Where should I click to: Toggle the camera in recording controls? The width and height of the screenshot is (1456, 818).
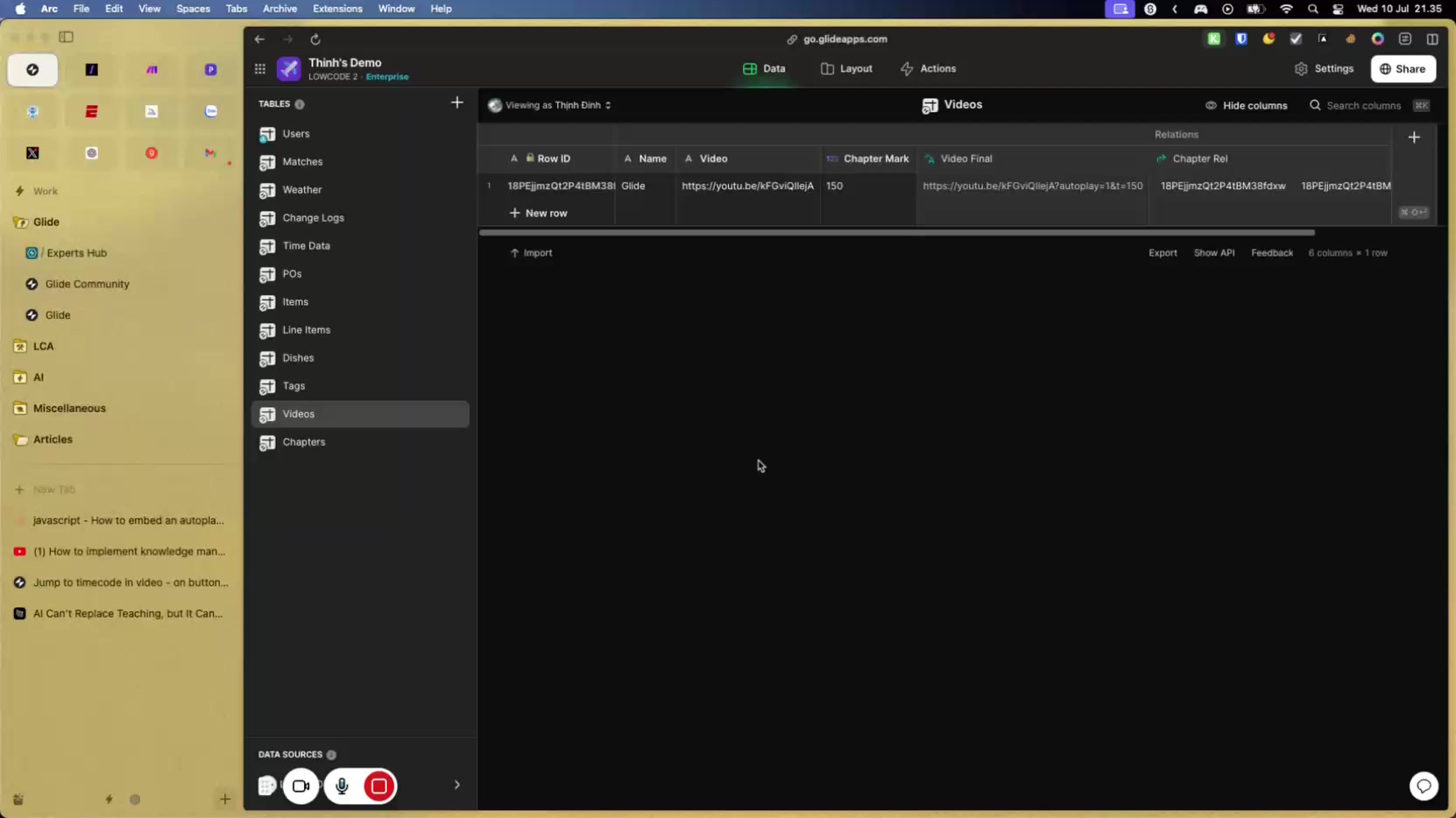[x=300, y=786]
